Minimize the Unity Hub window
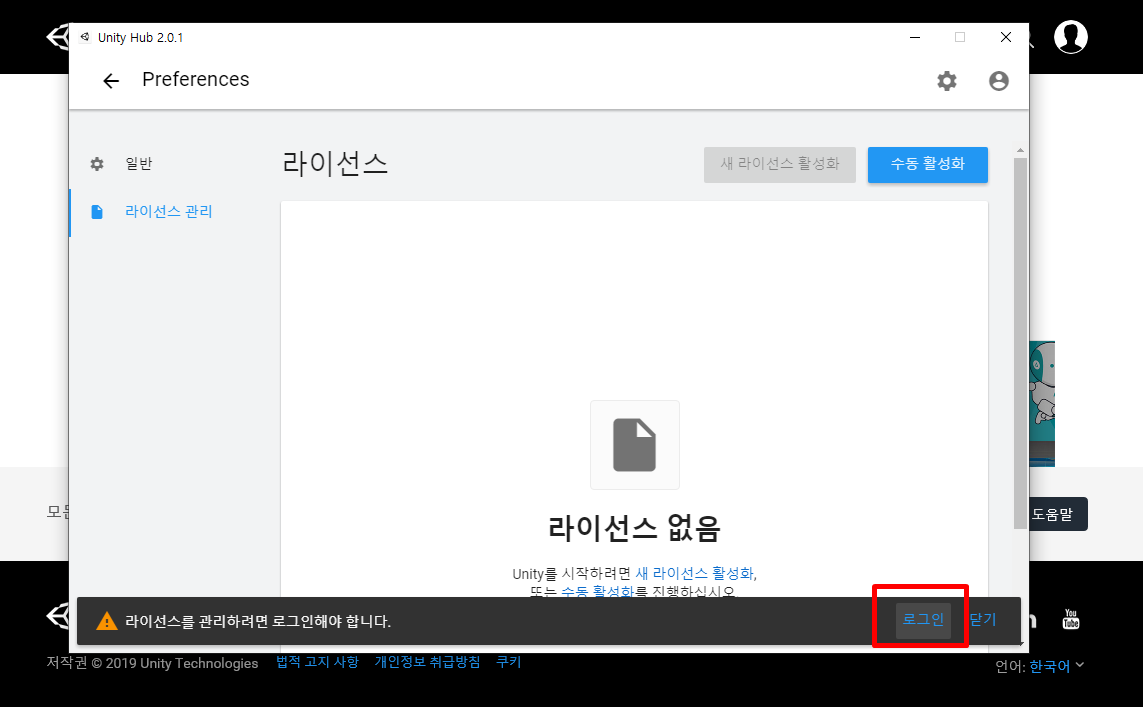Viewport: 1143px width, 707px height. (915, 37)
